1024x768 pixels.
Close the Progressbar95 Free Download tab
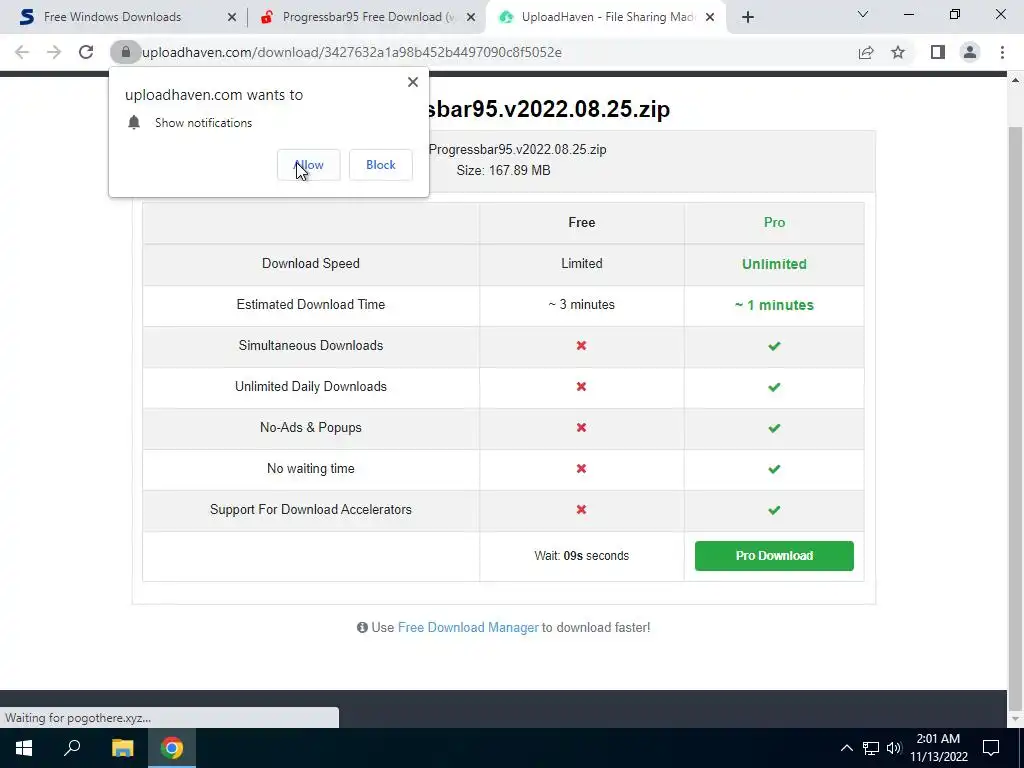pos(471,17)
